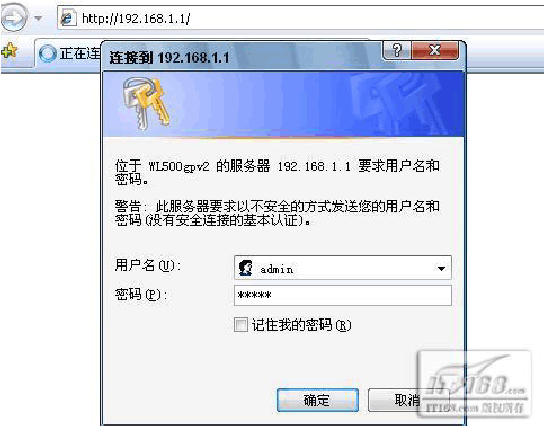Image resolution: width=545 pixels, height=426 pixels.
Task: Click the keys icon in dialog banner
Action: [x=146, y=103]
